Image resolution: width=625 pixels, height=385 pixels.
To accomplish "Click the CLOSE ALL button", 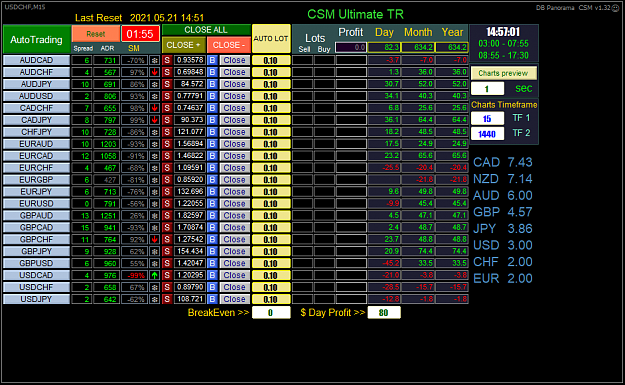I will (206, 30).
